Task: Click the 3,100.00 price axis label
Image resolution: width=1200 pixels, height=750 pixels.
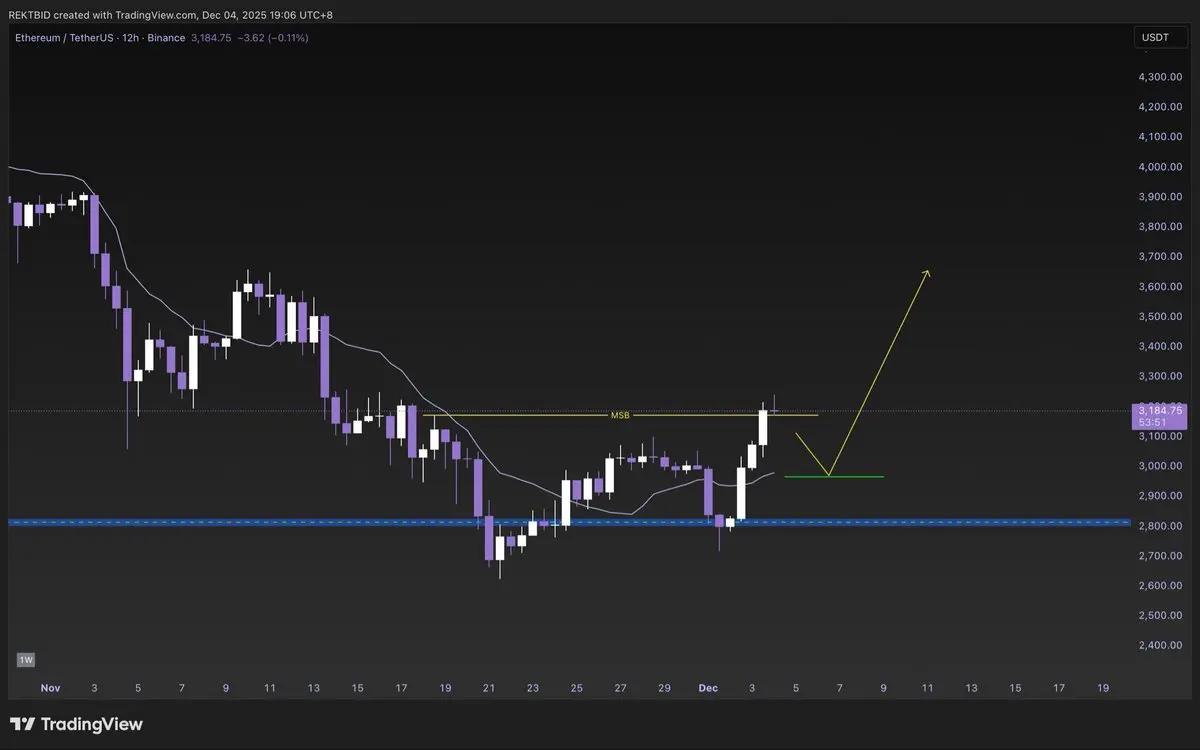Action: tap(1160, 437)
